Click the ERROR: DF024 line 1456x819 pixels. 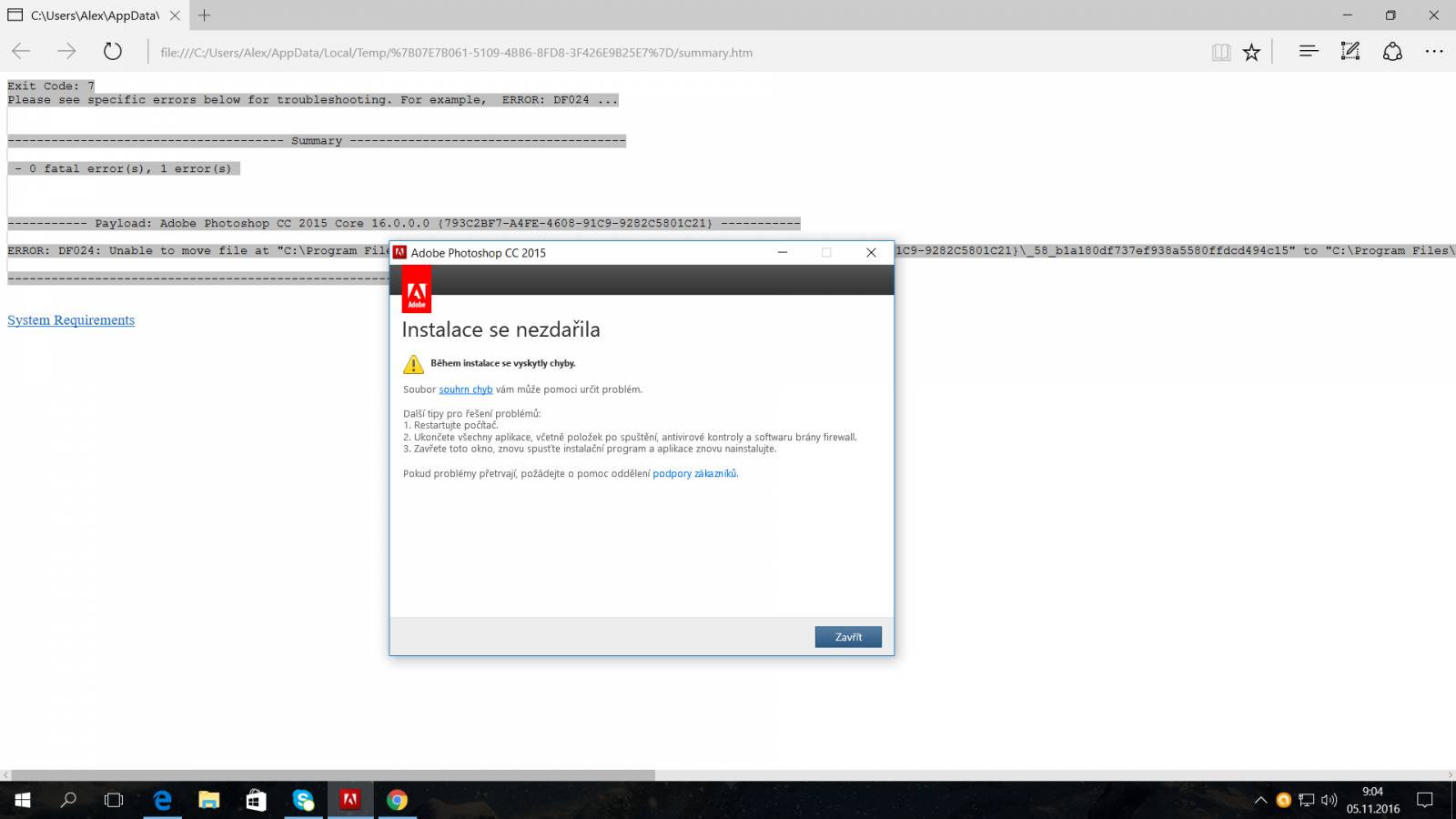[x=197, y=250]
